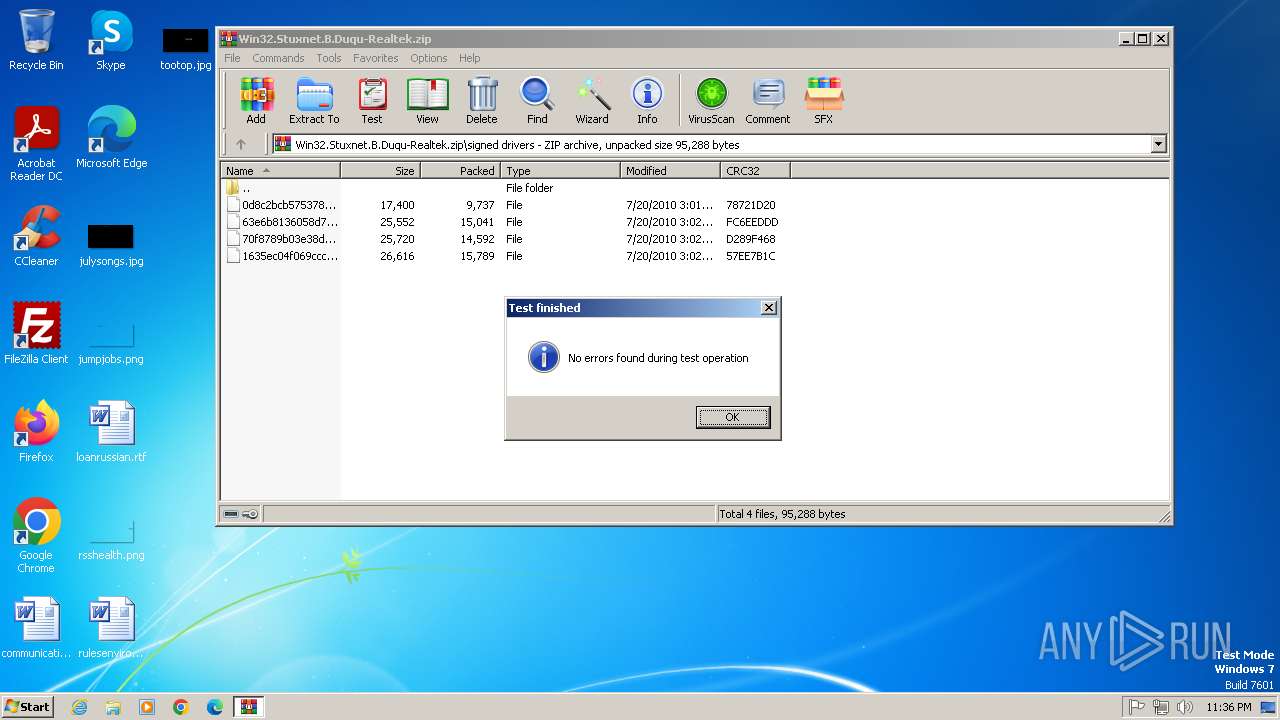1280x720 pixels.
Task: Open the Options menu
Action: coord(429,58)
